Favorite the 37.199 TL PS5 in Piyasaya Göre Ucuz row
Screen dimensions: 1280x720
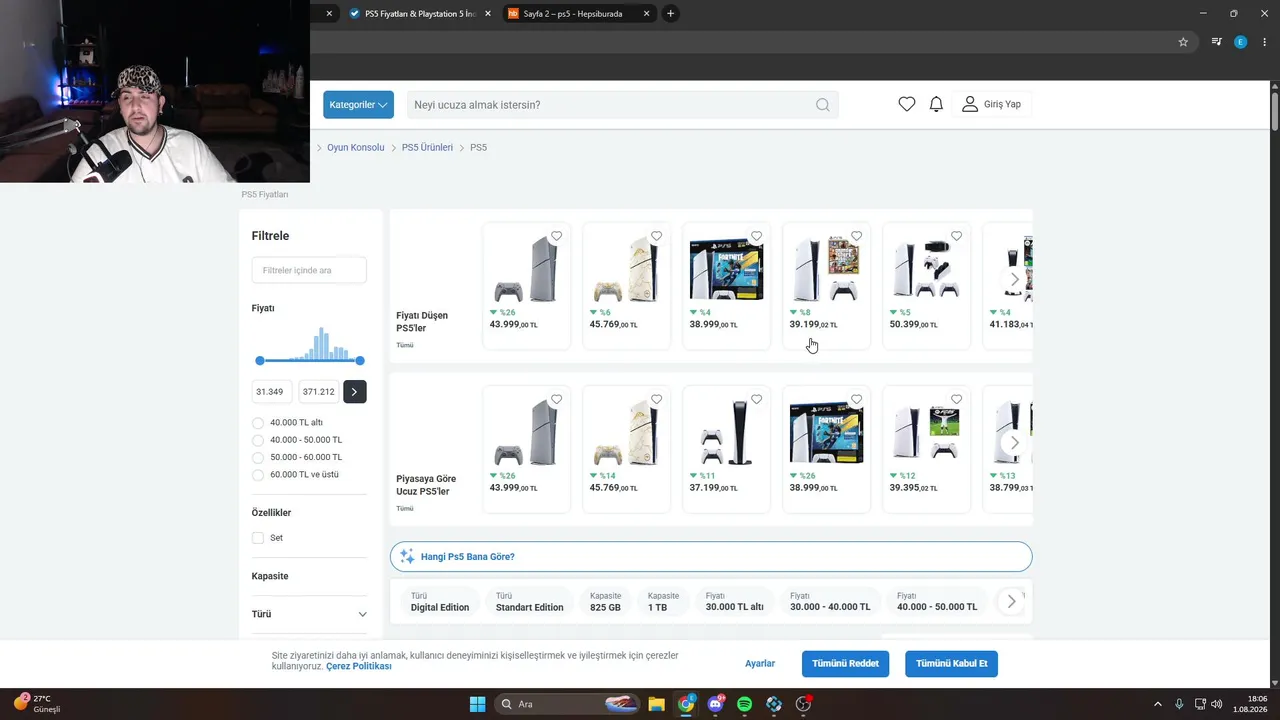click(757, 400)
